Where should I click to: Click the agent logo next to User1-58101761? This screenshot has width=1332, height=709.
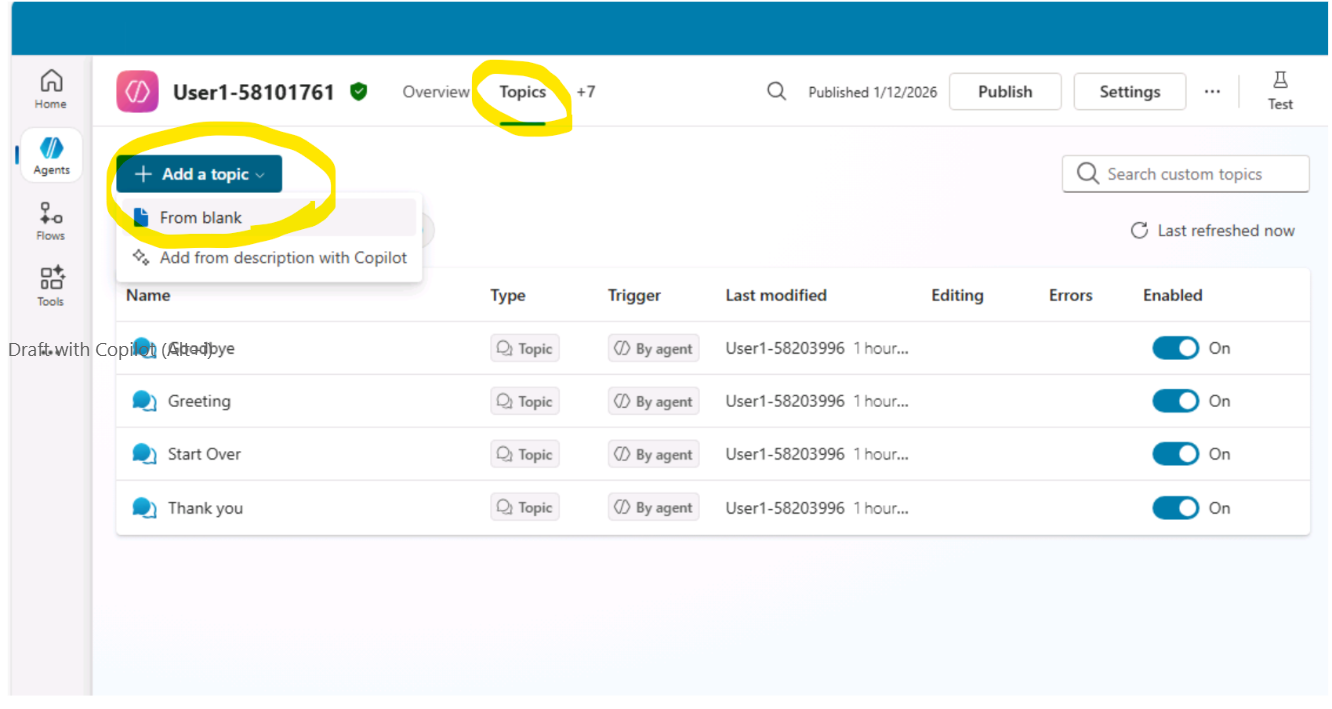point(138,92)
